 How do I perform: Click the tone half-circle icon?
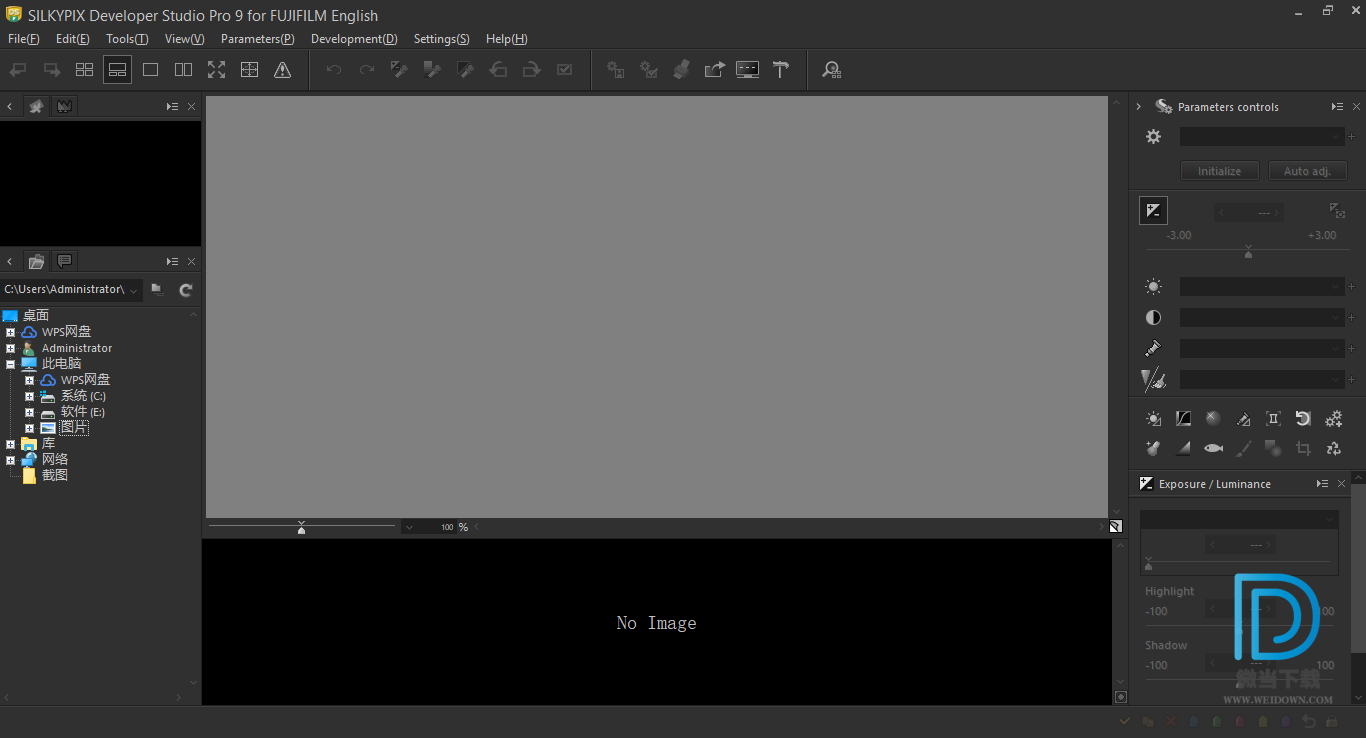coord(1153,317)
